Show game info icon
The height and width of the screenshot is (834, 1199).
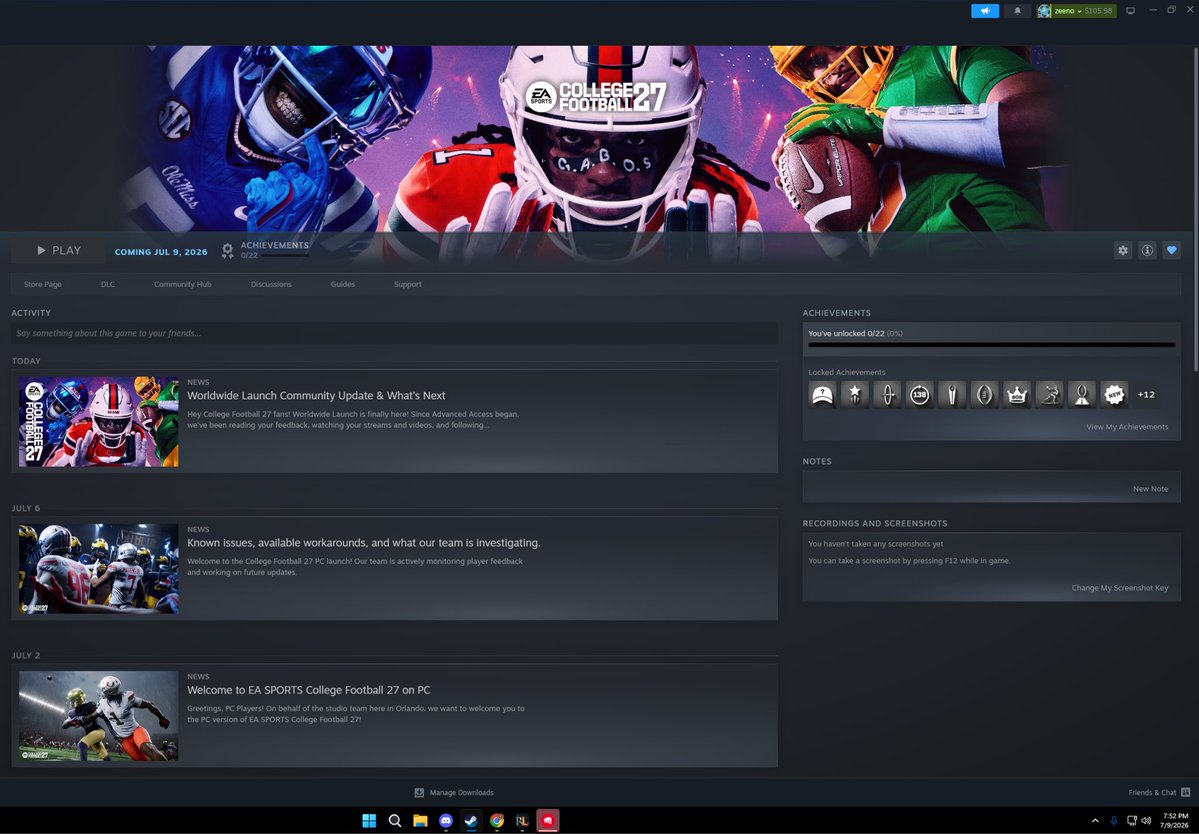pyautogui.click(x=1147, y=250)
